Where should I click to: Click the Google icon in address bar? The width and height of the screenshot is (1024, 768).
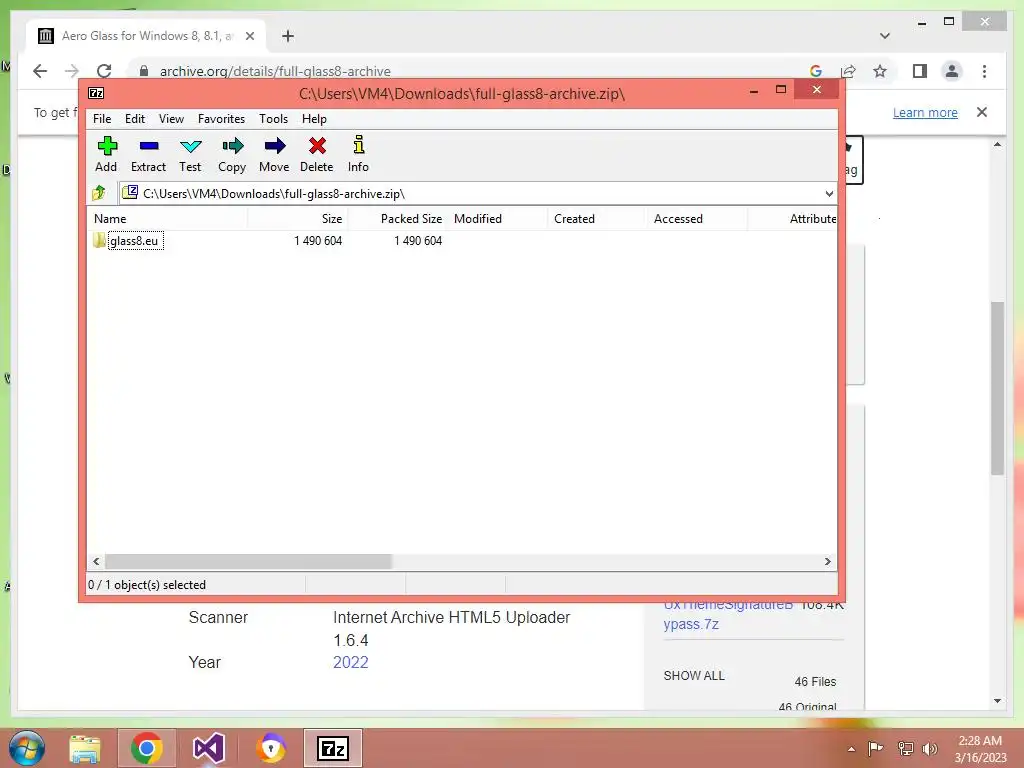816,71
